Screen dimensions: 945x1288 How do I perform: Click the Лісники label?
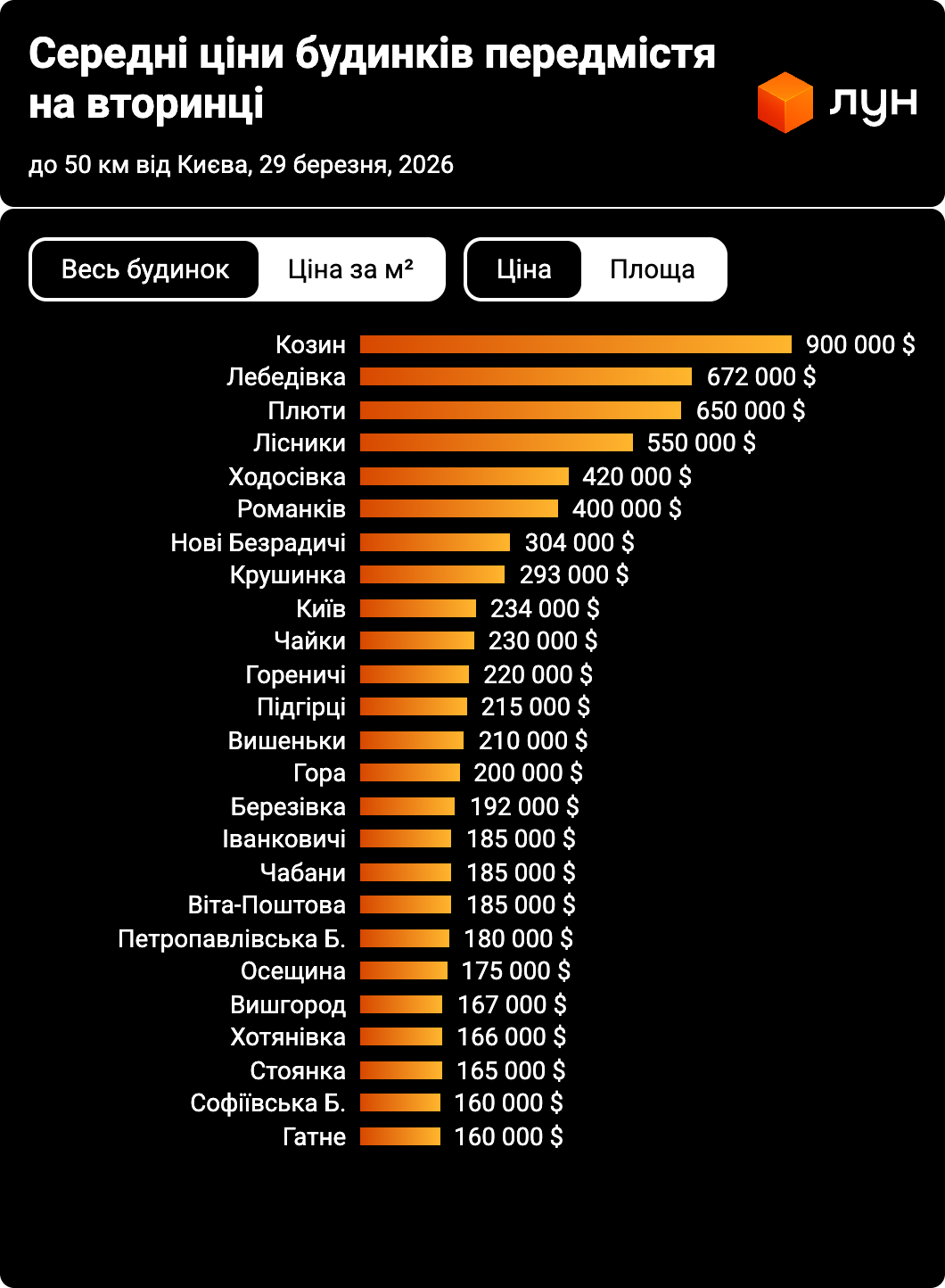point(300,442)
